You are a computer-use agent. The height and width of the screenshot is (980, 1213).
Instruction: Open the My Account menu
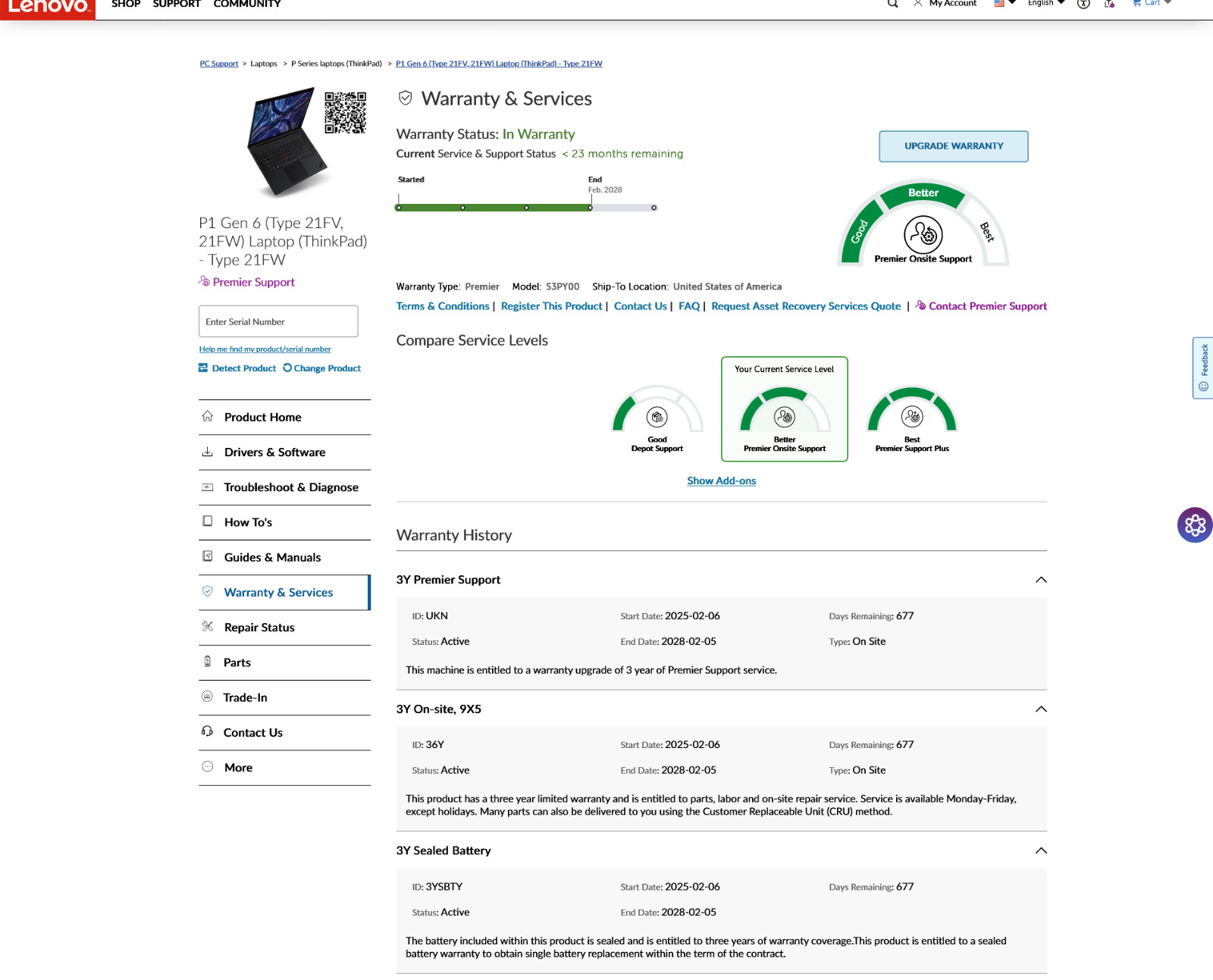[x=945, y=4]
